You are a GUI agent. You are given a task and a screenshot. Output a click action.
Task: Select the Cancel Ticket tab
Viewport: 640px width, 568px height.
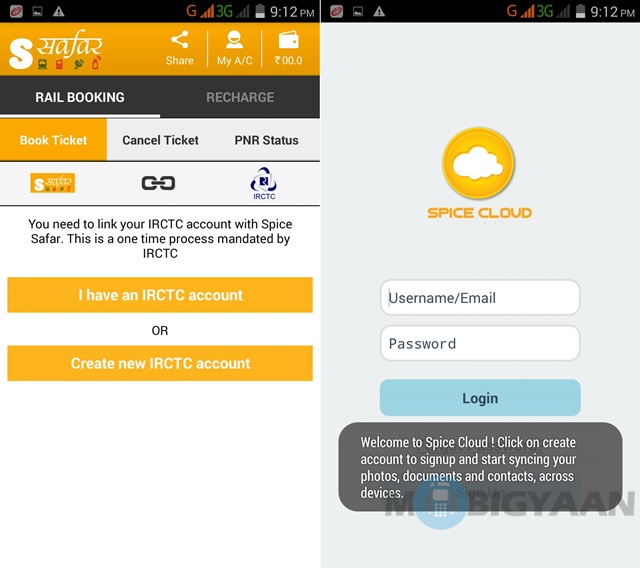pos(160,140)
